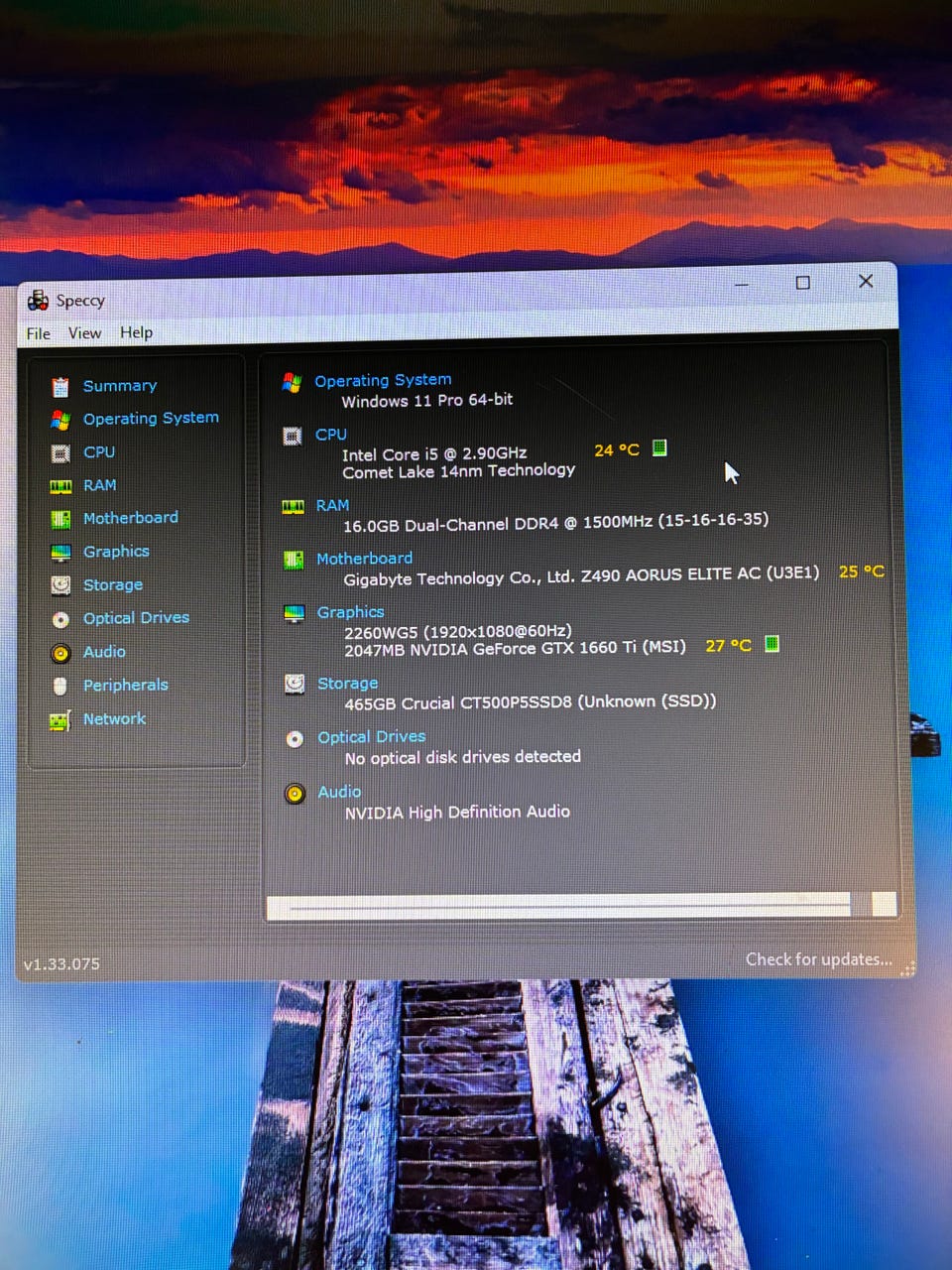
Task: Select Operating System in the sidebar
Action: 151,419
